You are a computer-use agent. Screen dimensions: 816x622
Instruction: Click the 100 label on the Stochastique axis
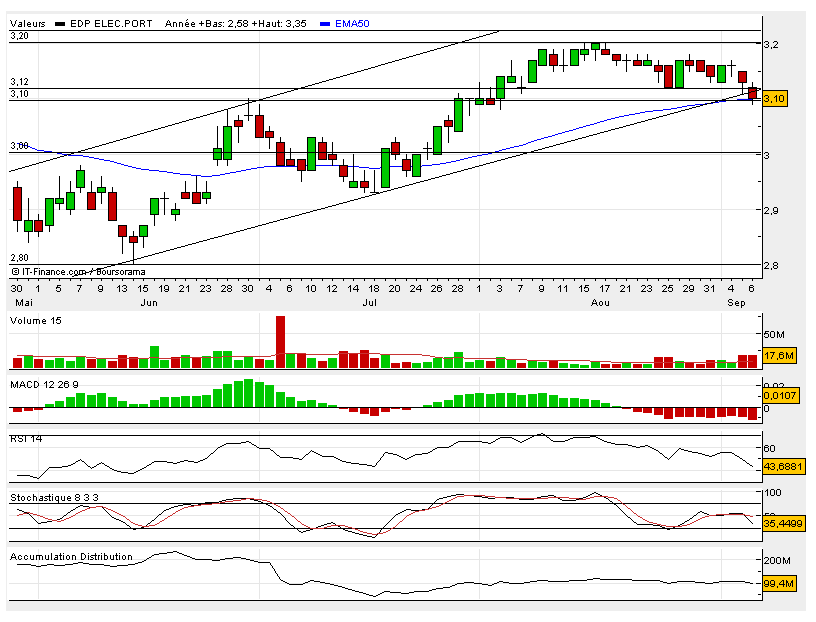click(x=772, y=492)
